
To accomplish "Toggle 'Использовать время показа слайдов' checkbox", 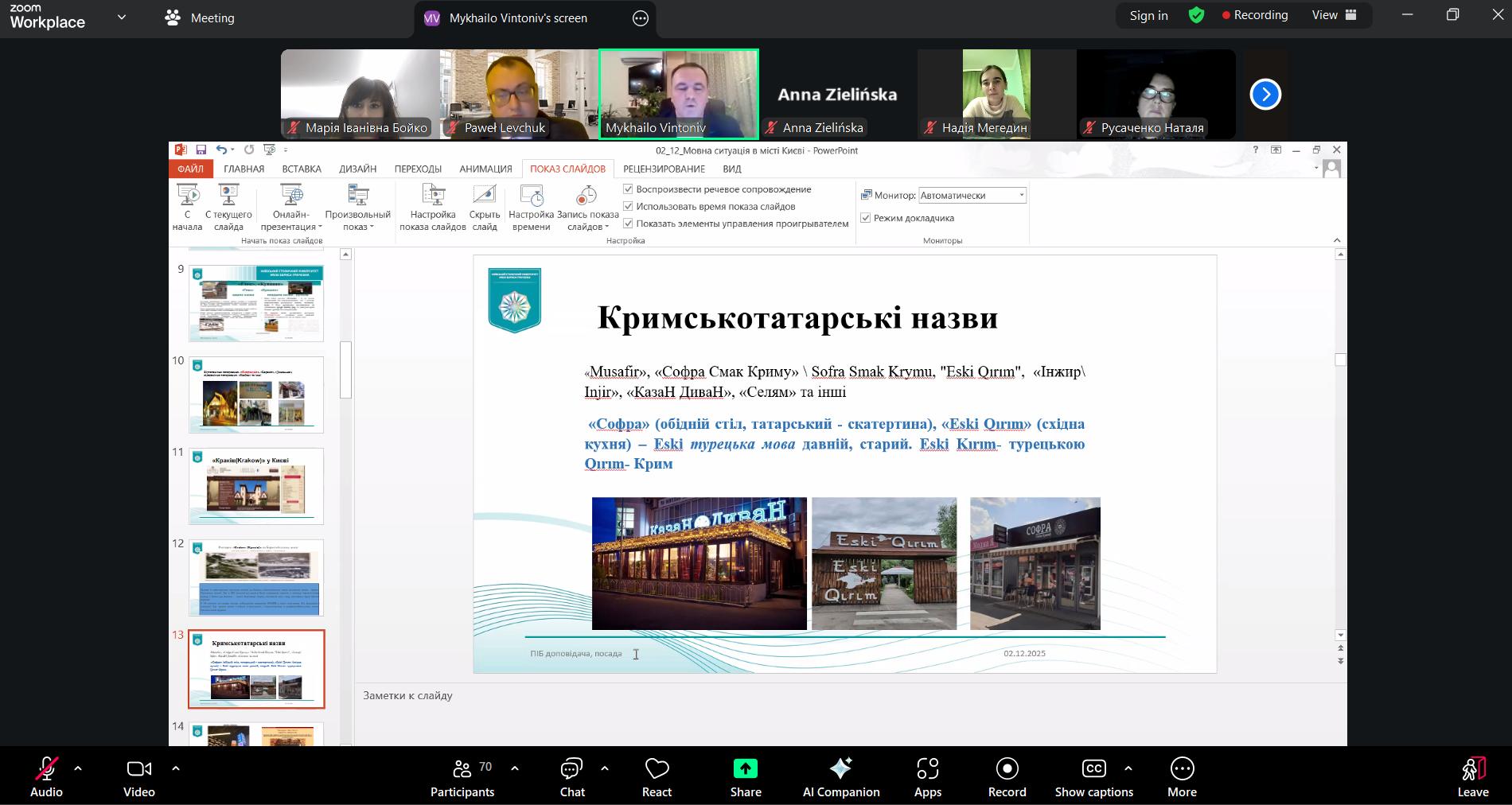I will pos(628,207).
